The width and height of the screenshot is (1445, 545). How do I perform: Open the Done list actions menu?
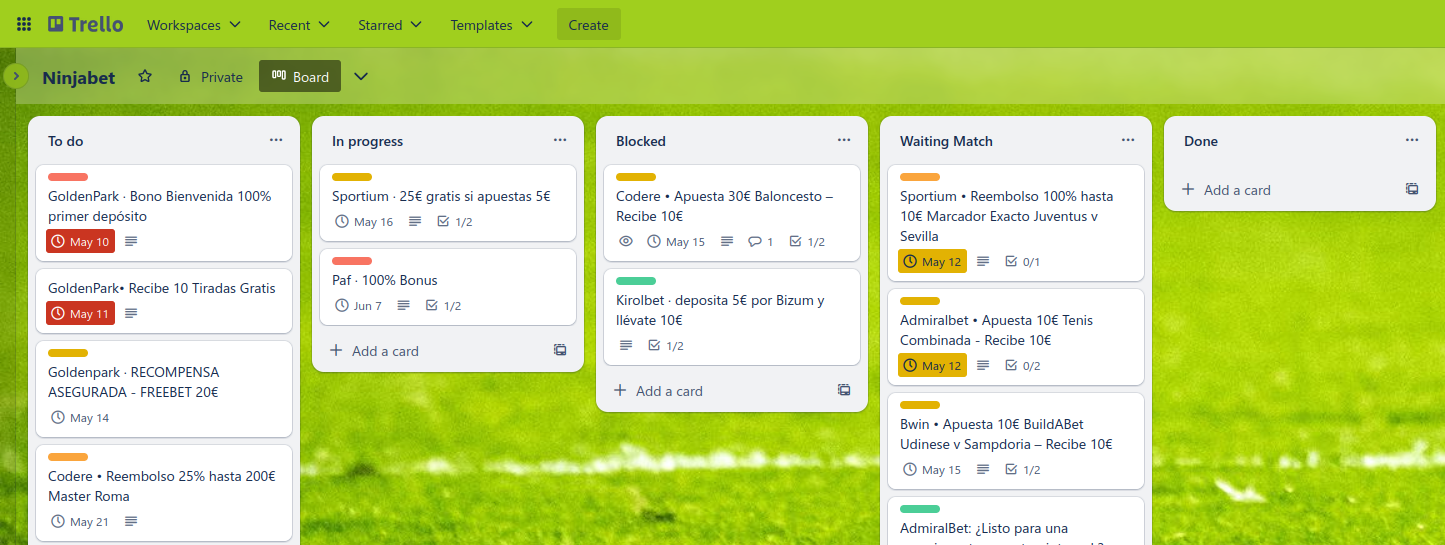pyautogui.click(x=1412, y=140)
